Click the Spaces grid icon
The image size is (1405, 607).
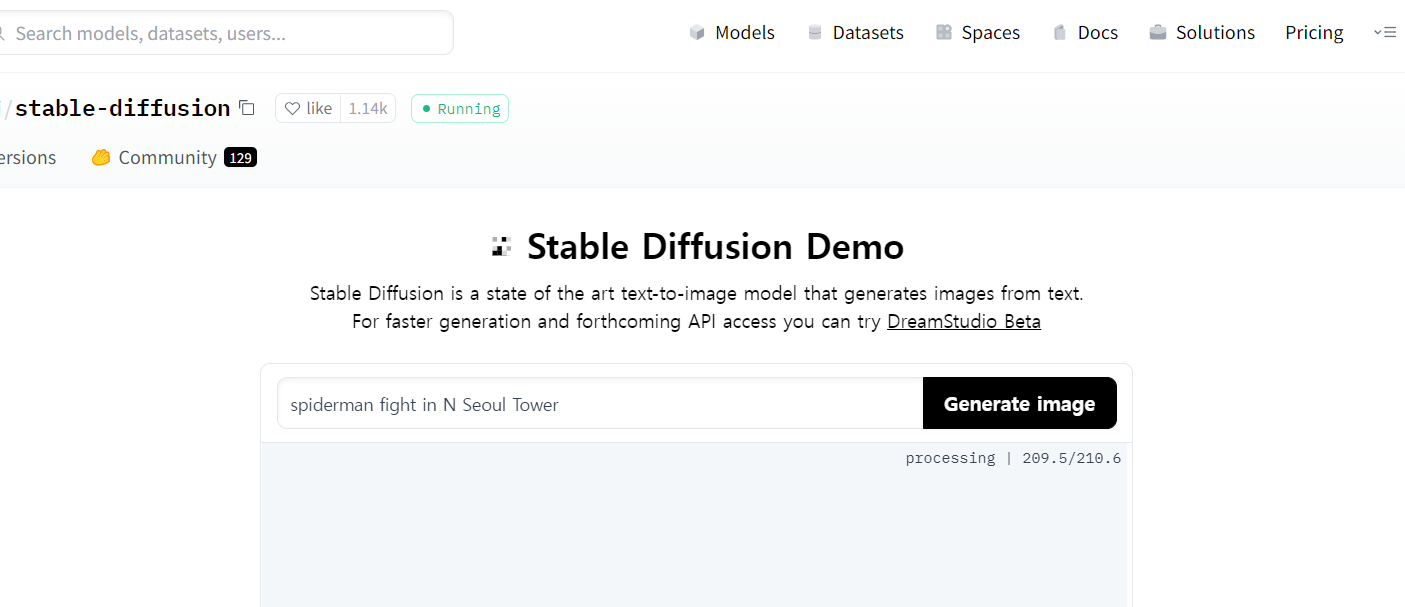coord(944,33)
